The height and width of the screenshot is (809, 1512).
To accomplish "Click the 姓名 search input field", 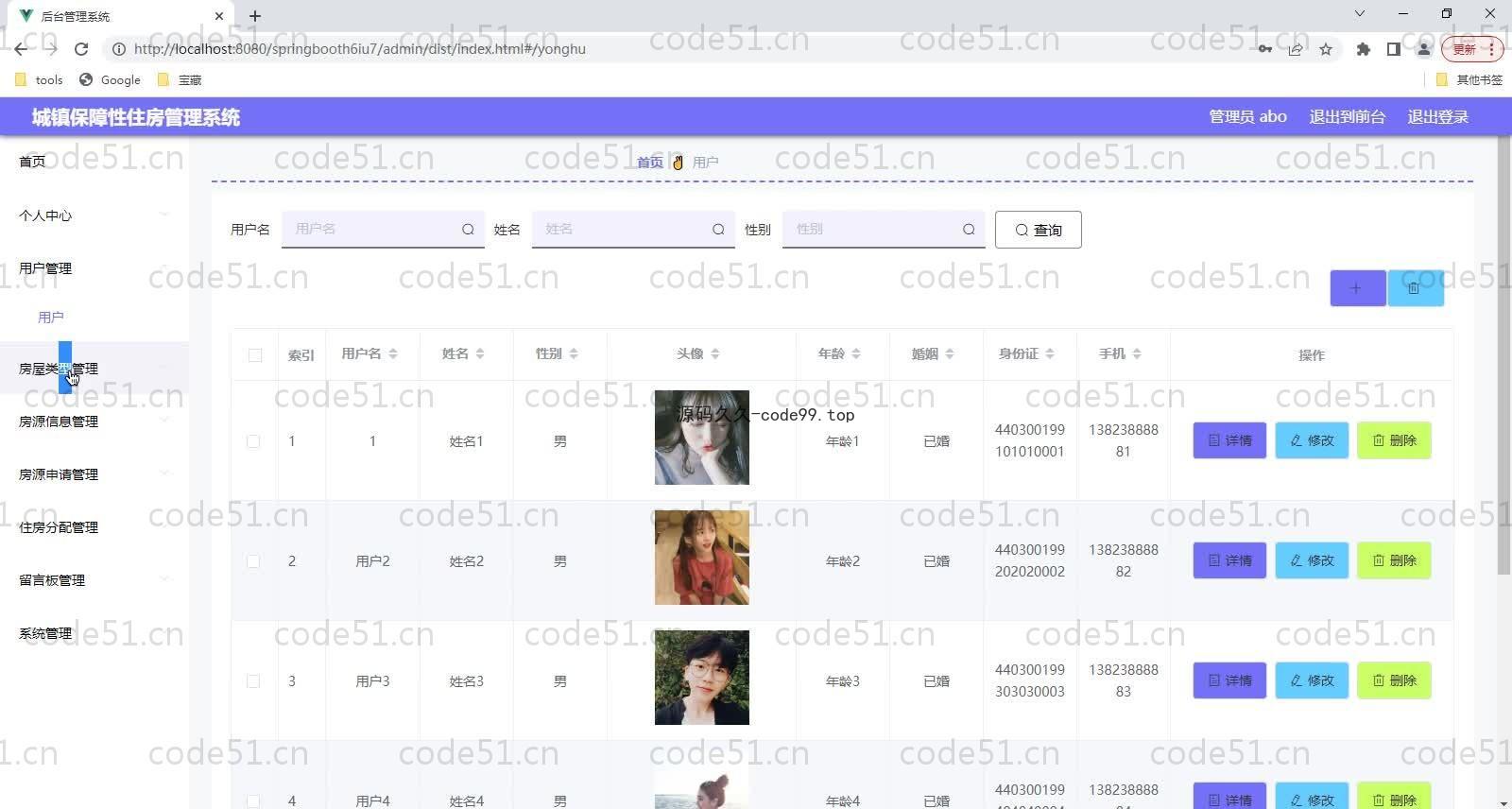I will point(633,229).
